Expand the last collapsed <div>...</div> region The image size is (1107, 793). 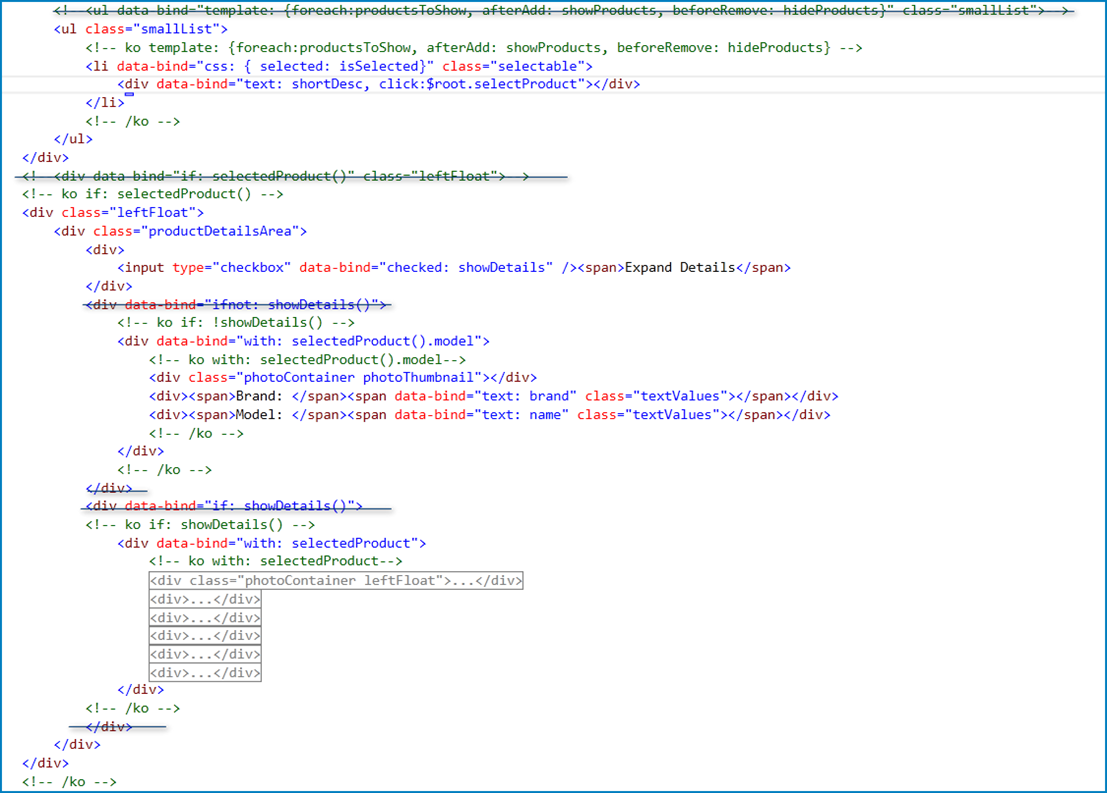click(205, 673)
